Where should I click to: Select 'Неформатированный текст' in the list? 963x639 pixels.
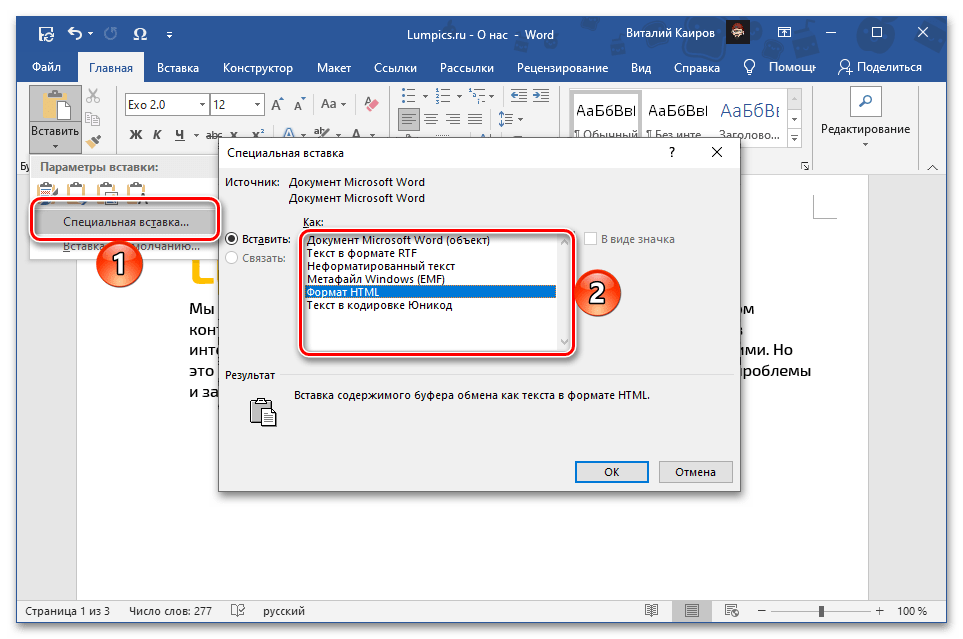[x=381, y=266]
